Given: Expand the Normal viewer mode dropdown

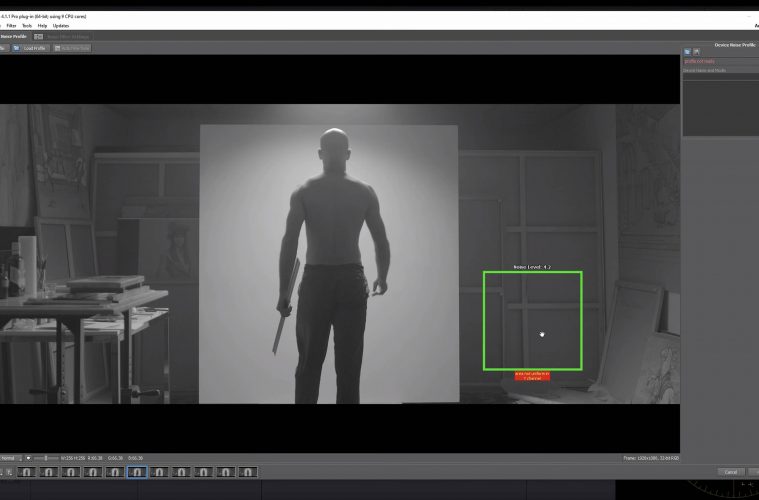Looking at the screenshot, I should tap(10, 458).
